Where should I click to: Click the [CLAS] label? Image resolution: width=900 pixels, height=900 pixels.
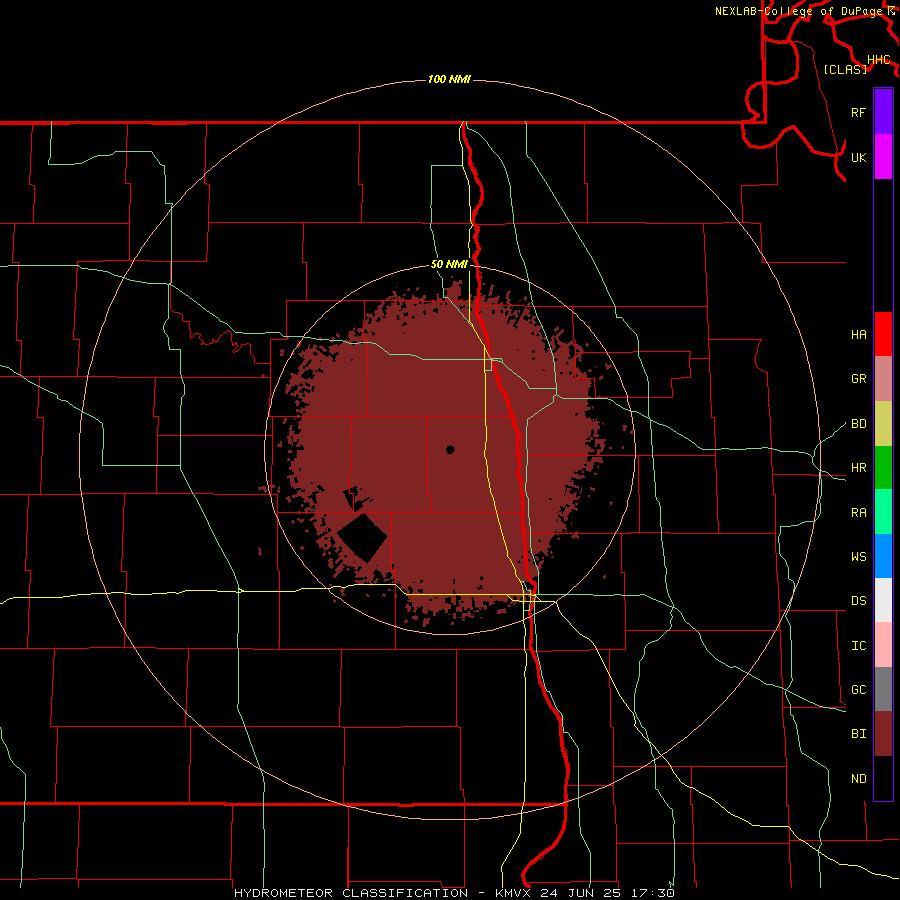pos(845,69)
